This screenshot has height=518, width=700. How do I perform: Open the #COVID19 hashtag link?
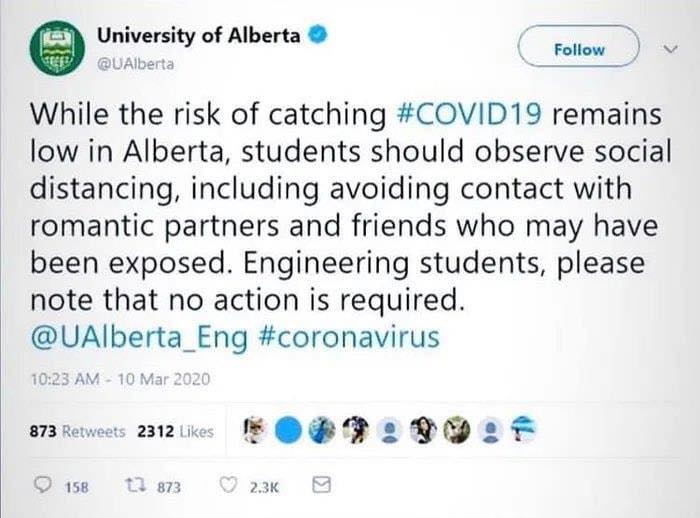pyautogui.click(x=469, y=114)
